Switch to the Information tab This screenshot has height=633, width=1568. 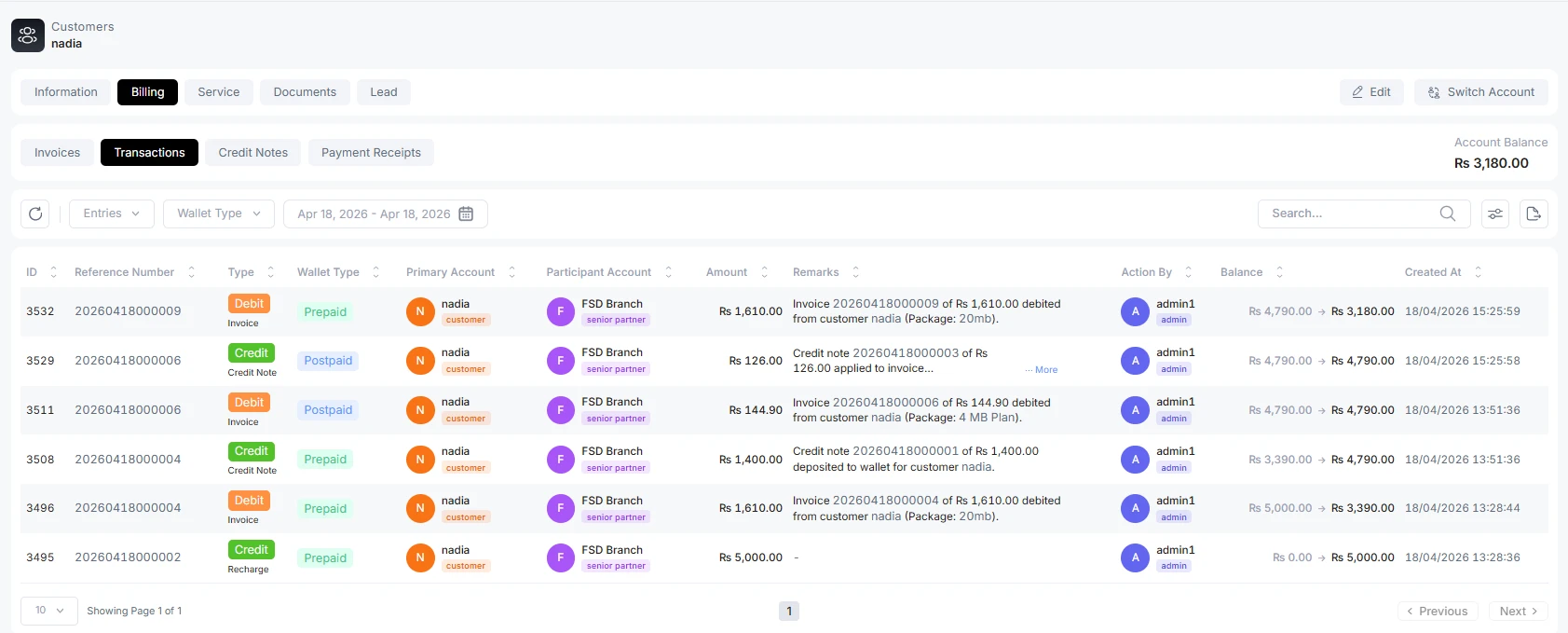click(x=66, y=92)
